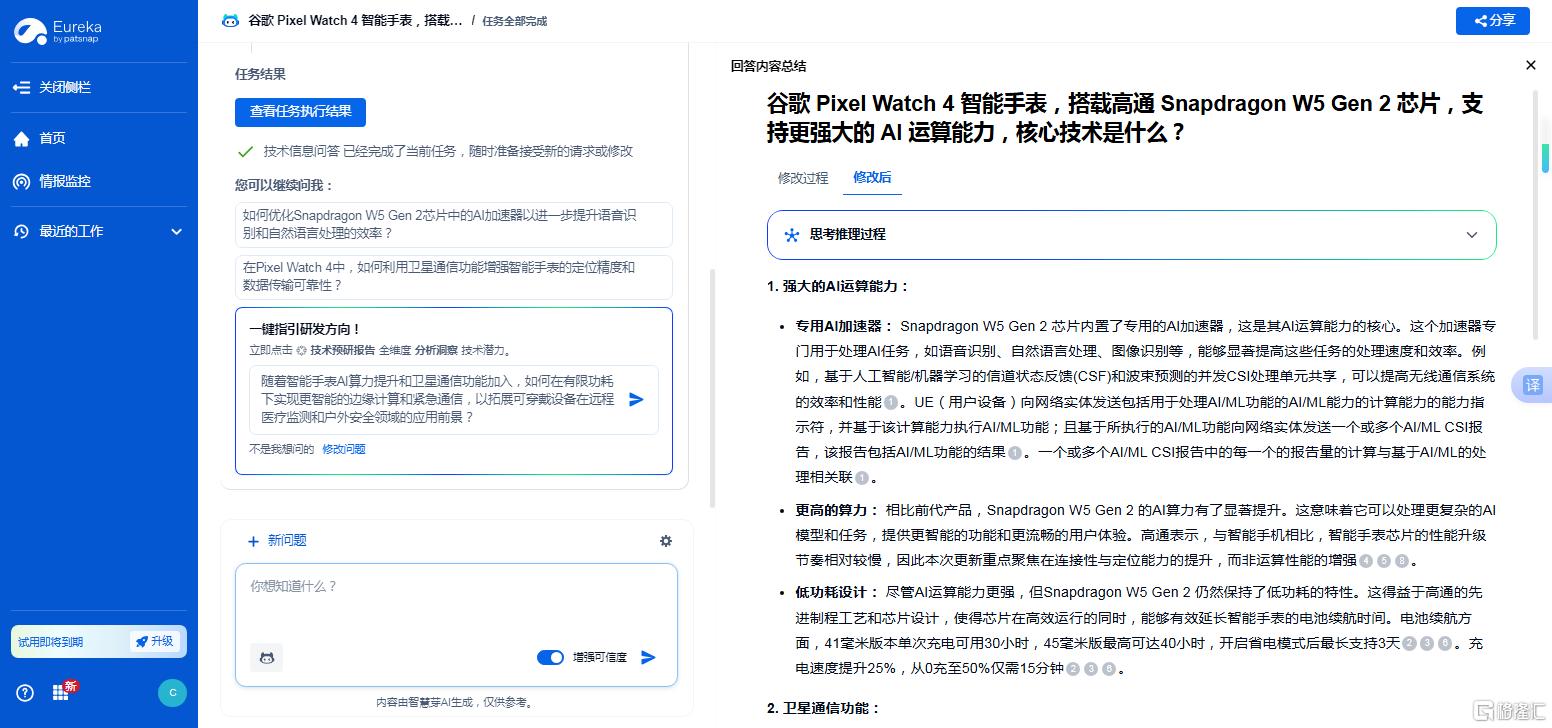Open chat settings gear icon

pyautogui.click(x=666, y=541)
